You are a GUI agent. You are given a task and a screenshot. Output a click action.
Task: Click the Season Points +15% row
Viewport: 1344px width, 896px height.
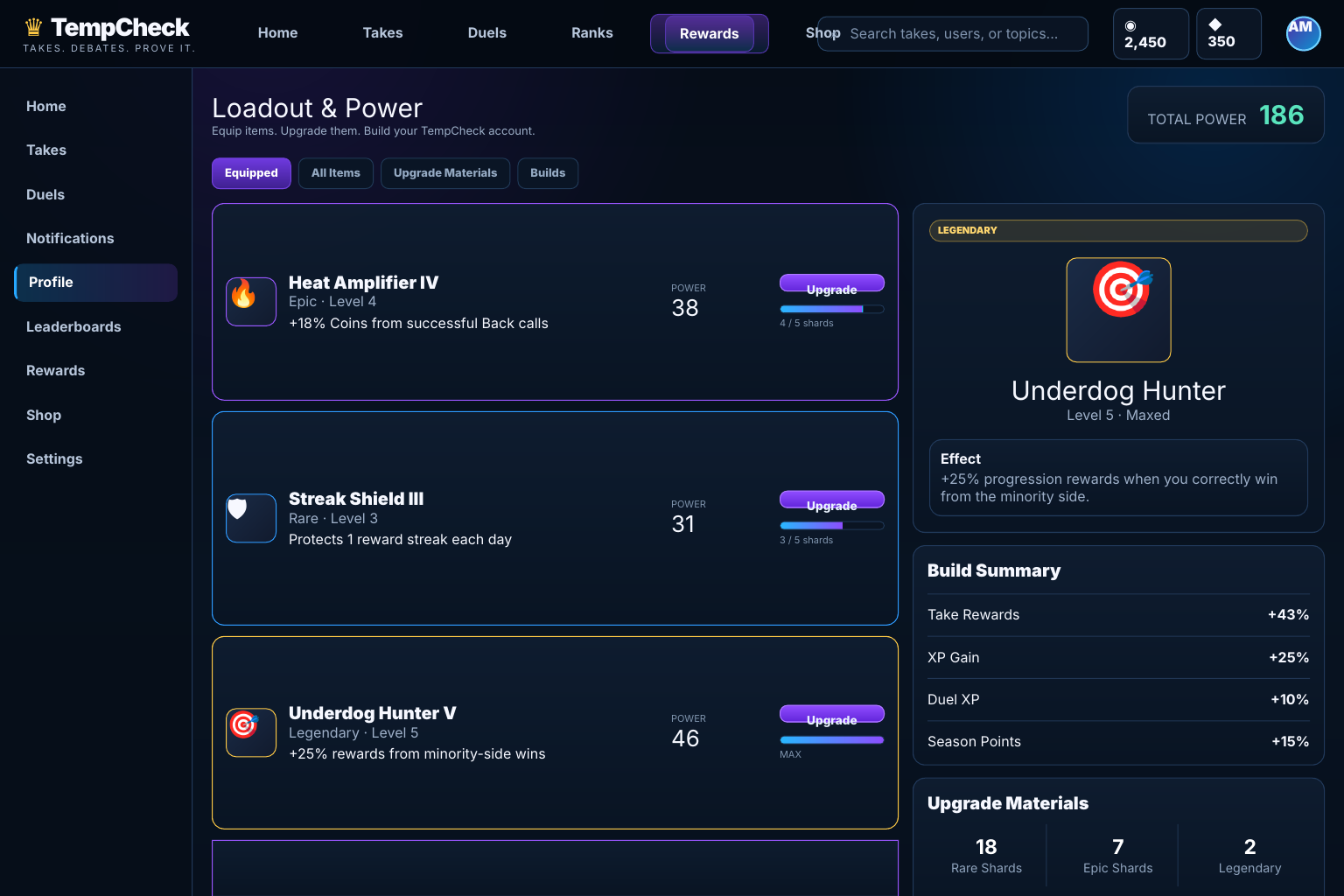(x=1118, y=742)
